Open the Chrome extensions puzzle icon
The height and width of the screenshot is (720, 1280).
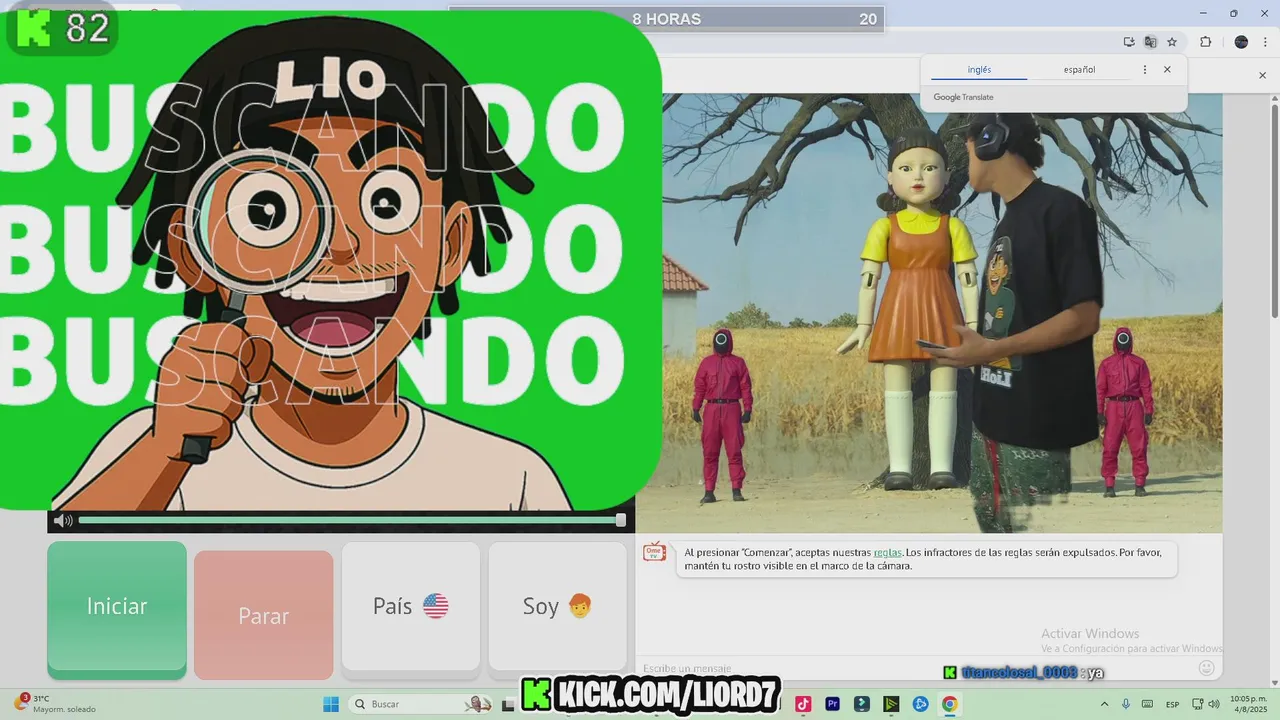pyautogui.click(x=1205, y=42)
